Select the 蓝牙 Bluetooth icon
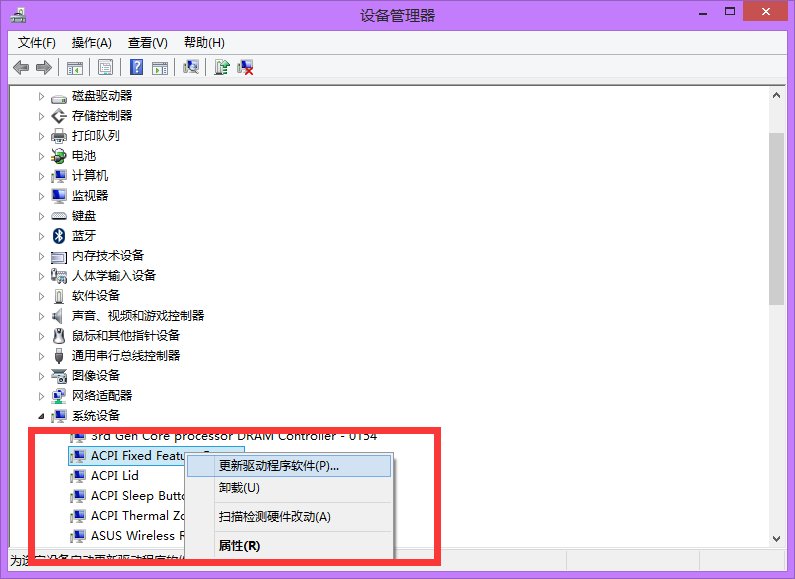 pyautogui.click(x=59, y=236)
